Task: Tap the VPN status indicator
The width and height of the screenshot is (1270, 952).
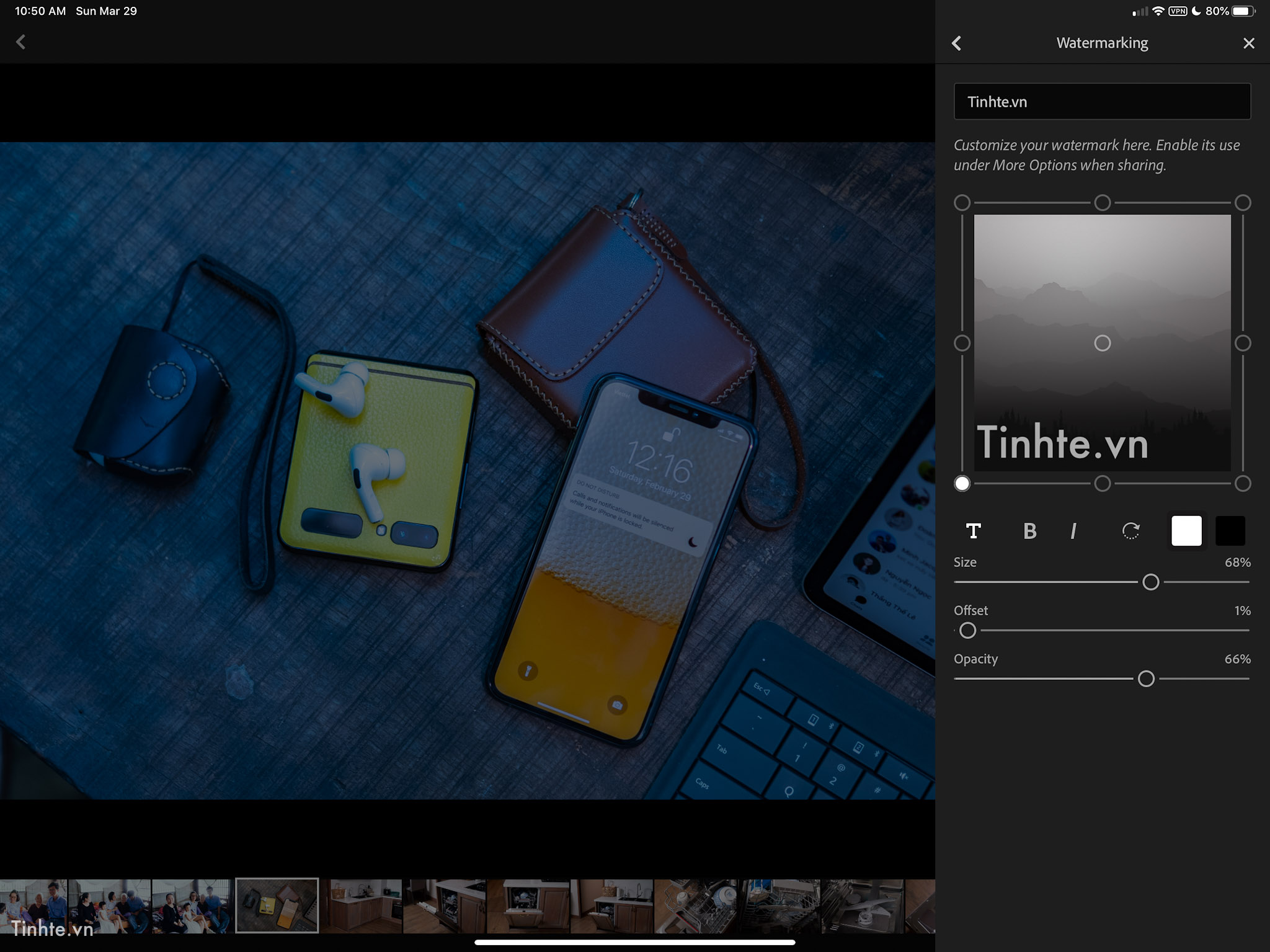Action: coord(1178,11)
